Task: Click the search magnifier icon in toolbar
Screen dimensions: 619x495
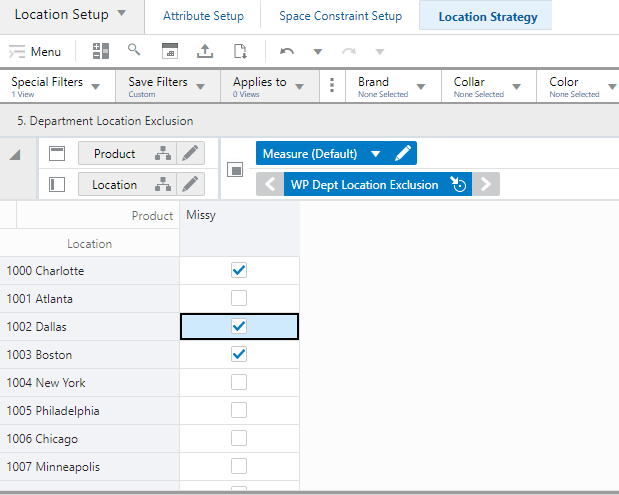Action: pyautogui.click(x=134, y=50)
